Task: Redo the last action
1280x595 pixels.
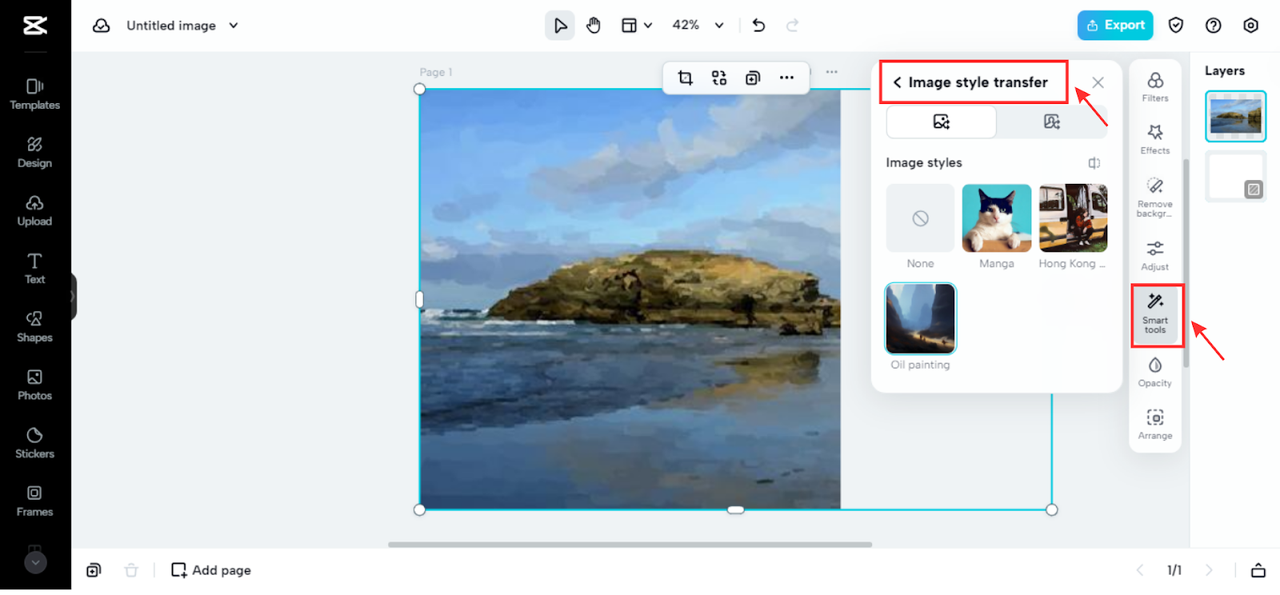Action: pos(793,26)
